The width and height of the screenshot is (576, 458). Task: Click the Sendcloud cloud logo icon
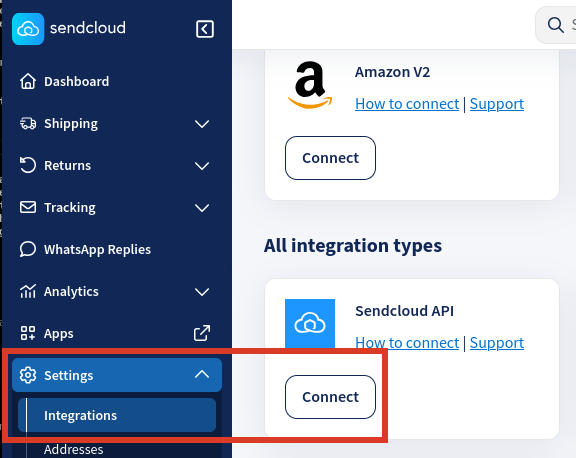pos(28,29)
